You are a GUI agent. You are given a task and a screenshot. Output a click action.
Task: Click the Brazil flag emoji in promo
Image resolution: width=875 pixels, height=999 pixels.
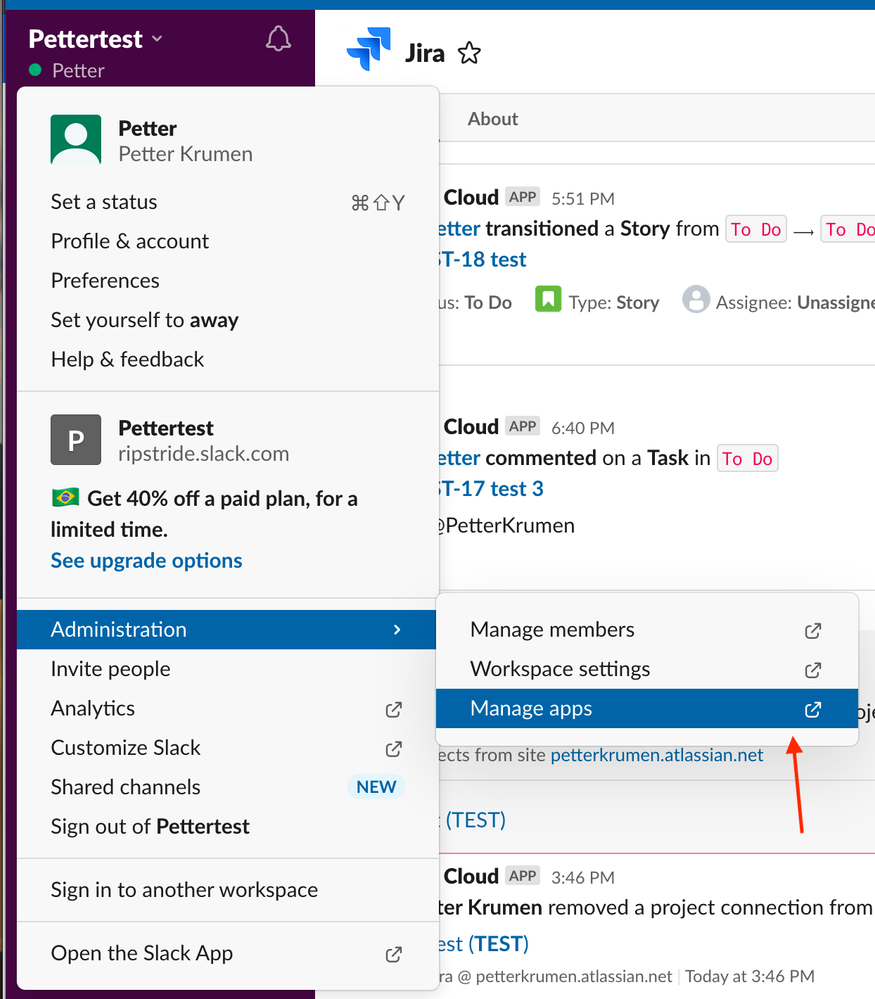click(x=66, y=497)
